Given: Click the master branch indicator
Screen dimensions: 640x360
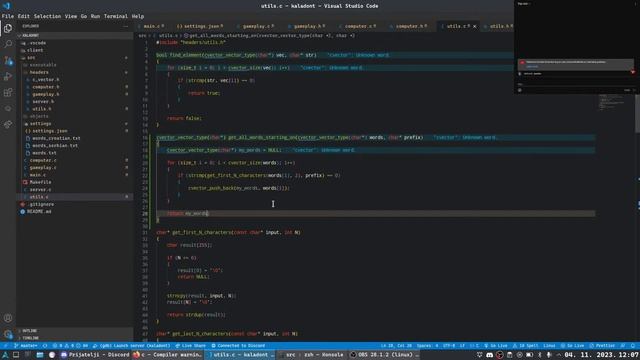Looking at the screenshot, I should tap(25, 346).
